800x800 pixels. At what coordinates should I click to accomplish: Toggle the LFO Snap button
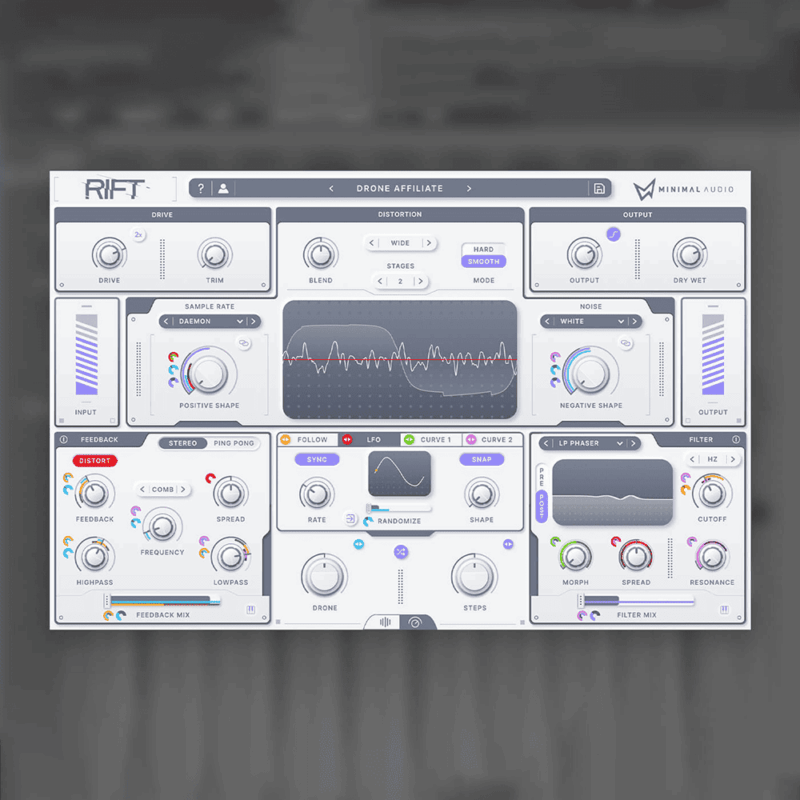click(482, 459)
